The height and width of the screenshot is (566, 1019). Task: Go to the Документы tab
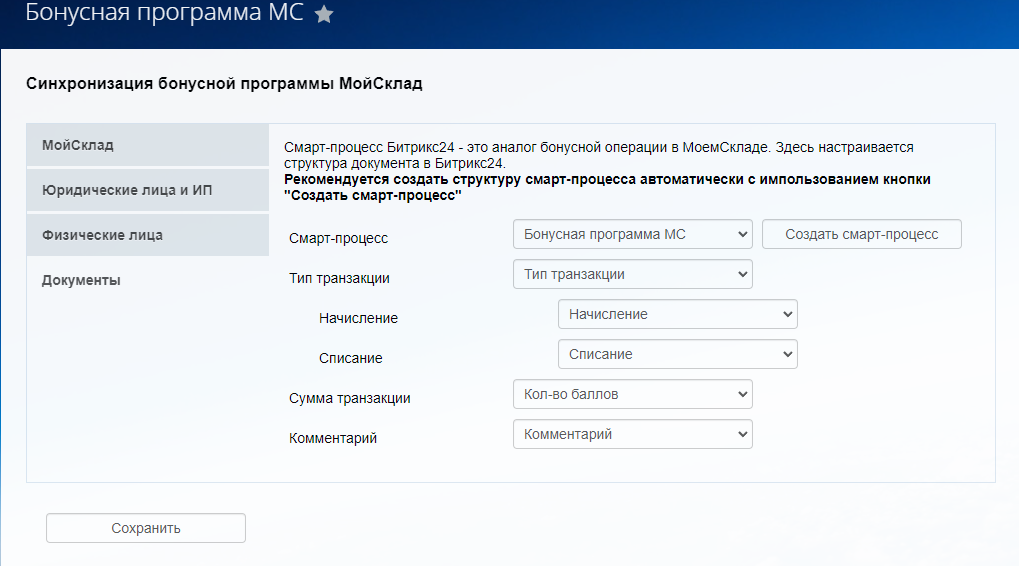[x=147, y=280]
